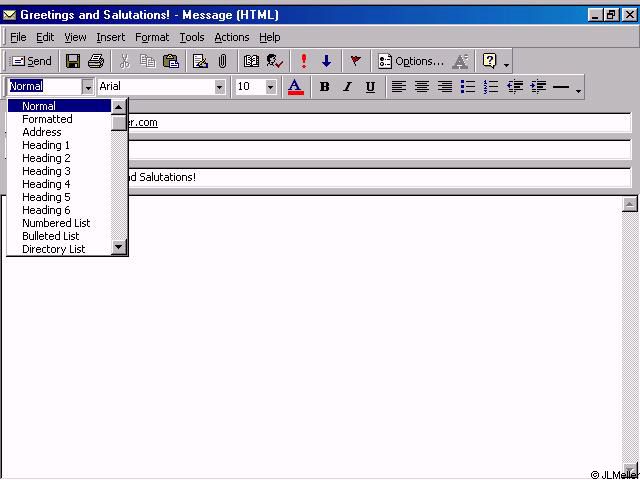
Task: Print the message with printer icon
Action: (96, 61)
